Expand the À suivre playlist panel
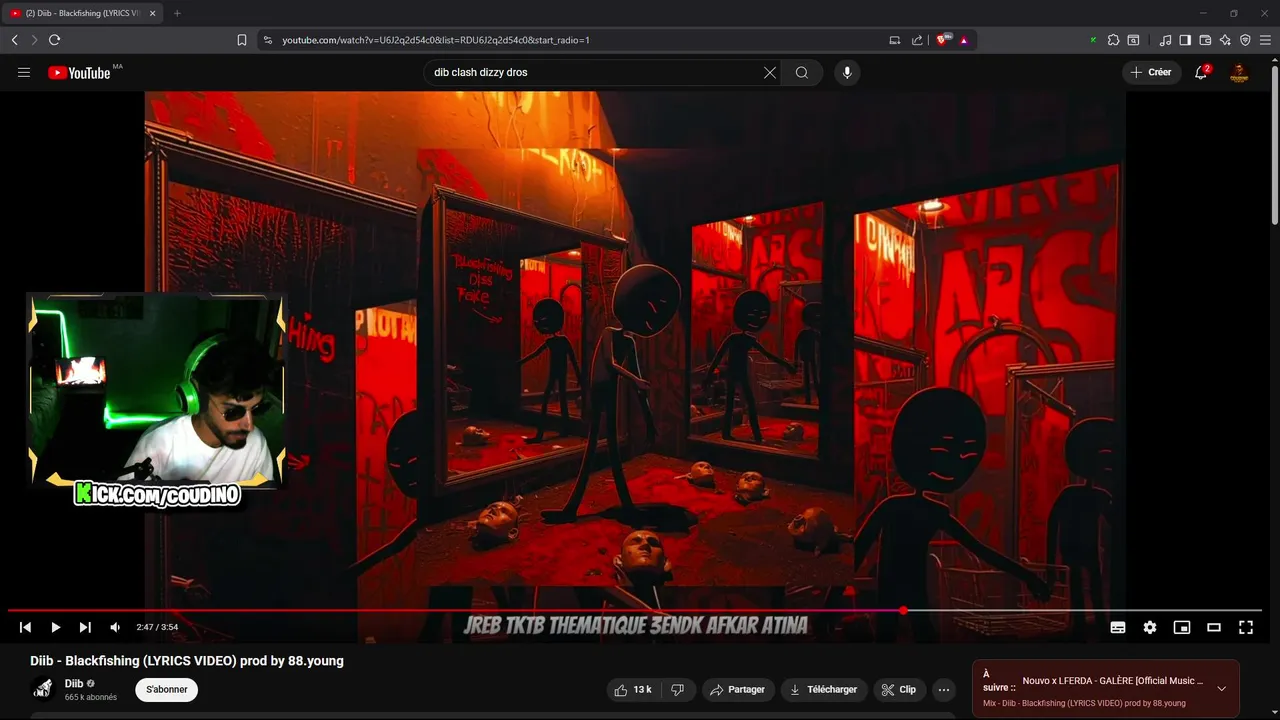 coord(1221,689)
